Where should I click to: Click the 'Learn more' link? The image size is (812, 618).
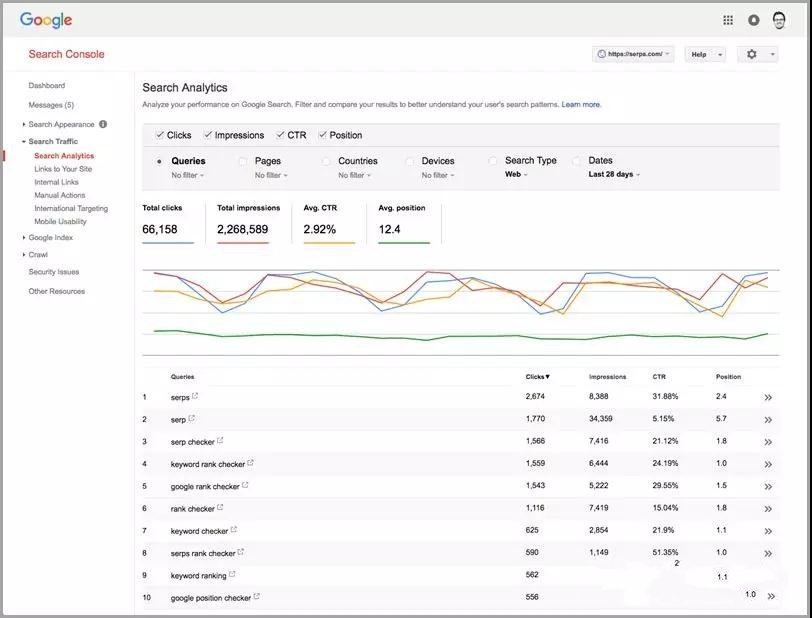[581, 104]
